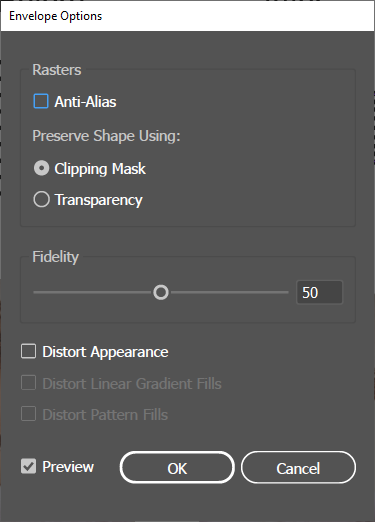Click the Distort Appearance label
The height and width of the screenshot is (522, 375).
point(105,352)
